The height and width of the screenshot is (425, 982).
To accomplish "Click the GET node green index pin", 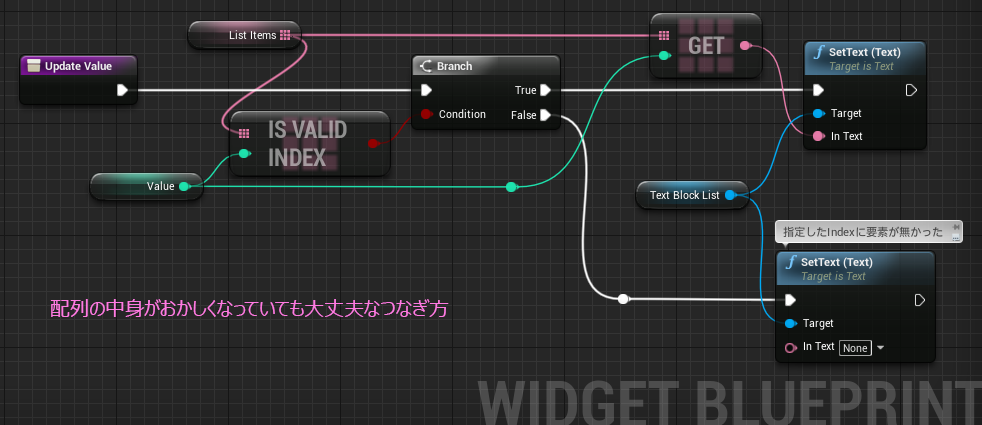I will (x=664, y=56).
